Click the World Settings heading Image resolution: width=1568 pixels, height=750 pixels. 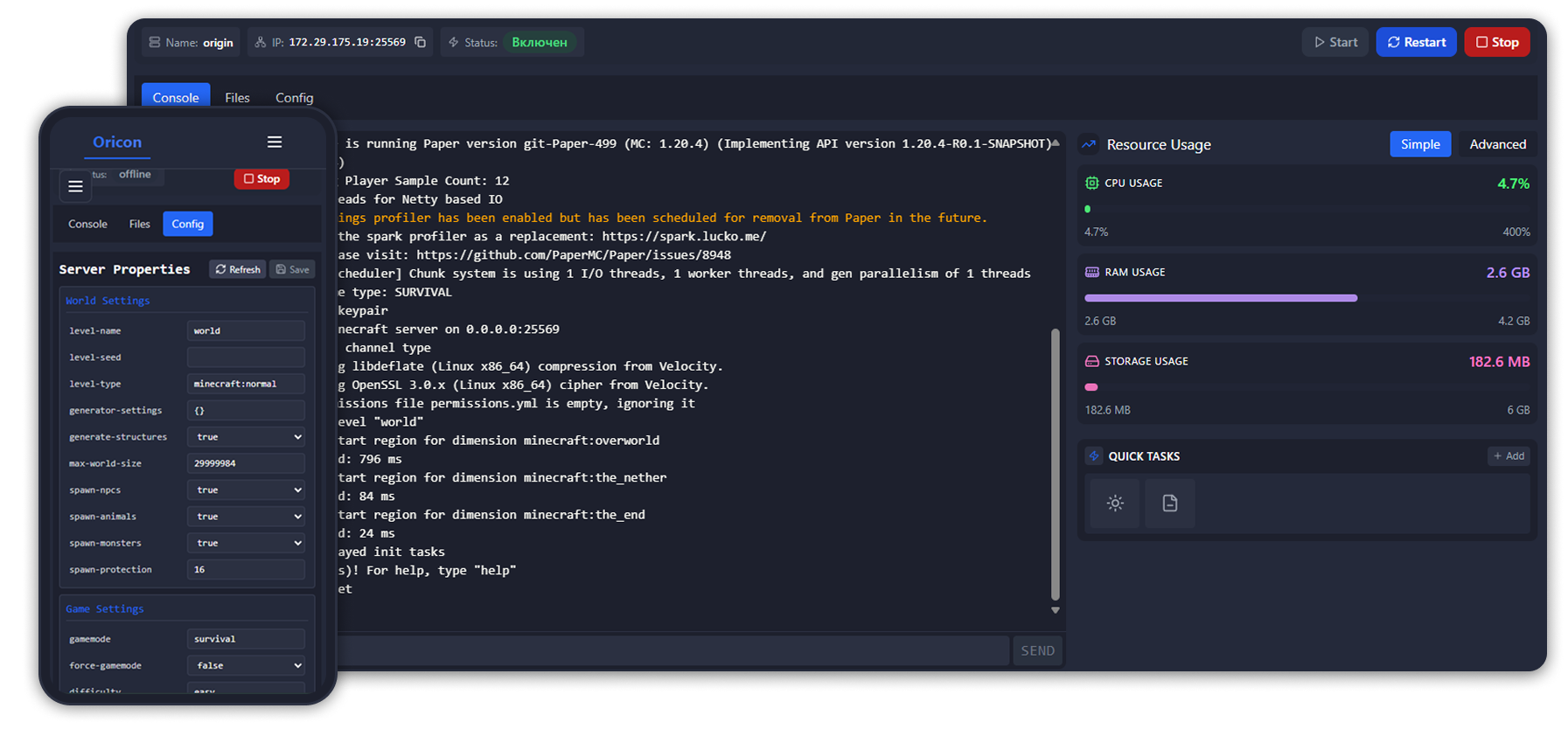pyautogui.click(x=108, y=301)
